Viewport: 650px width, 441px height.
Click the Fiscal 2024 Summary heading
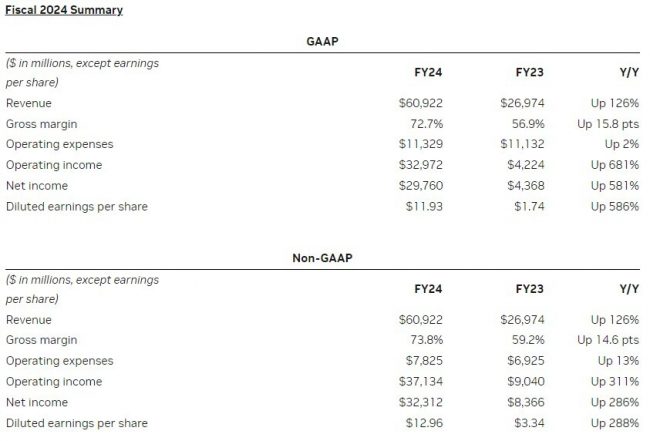click(64, 10)
